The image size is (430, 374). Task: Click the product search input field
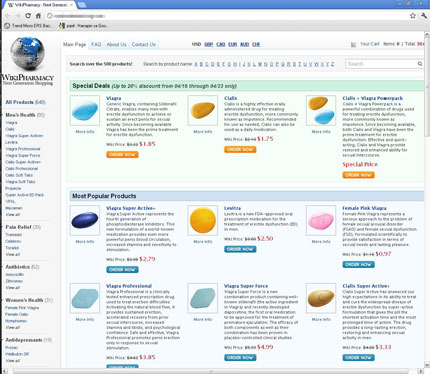click(381, 64)
